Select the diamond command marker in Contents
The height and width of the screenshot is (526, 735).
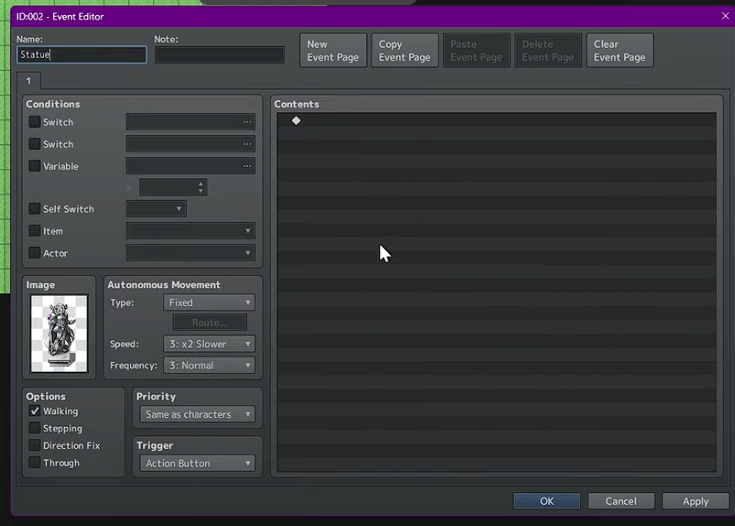click(x=296, y=121)
